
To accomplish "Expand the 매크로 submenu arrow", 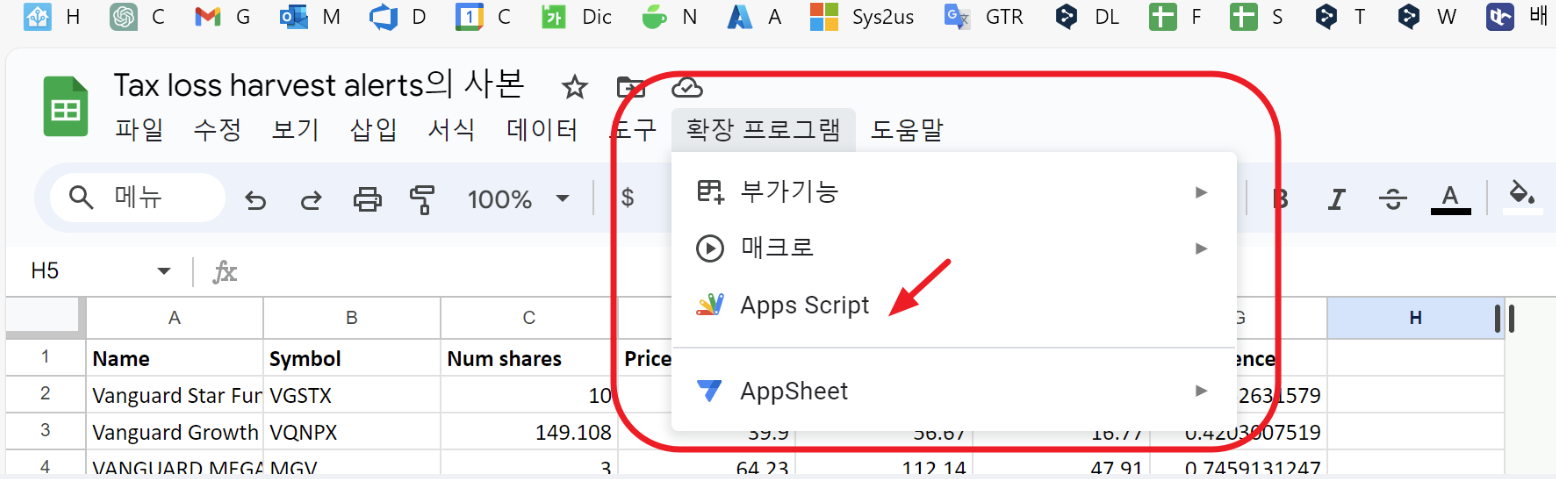I will tap(1202, 248).
